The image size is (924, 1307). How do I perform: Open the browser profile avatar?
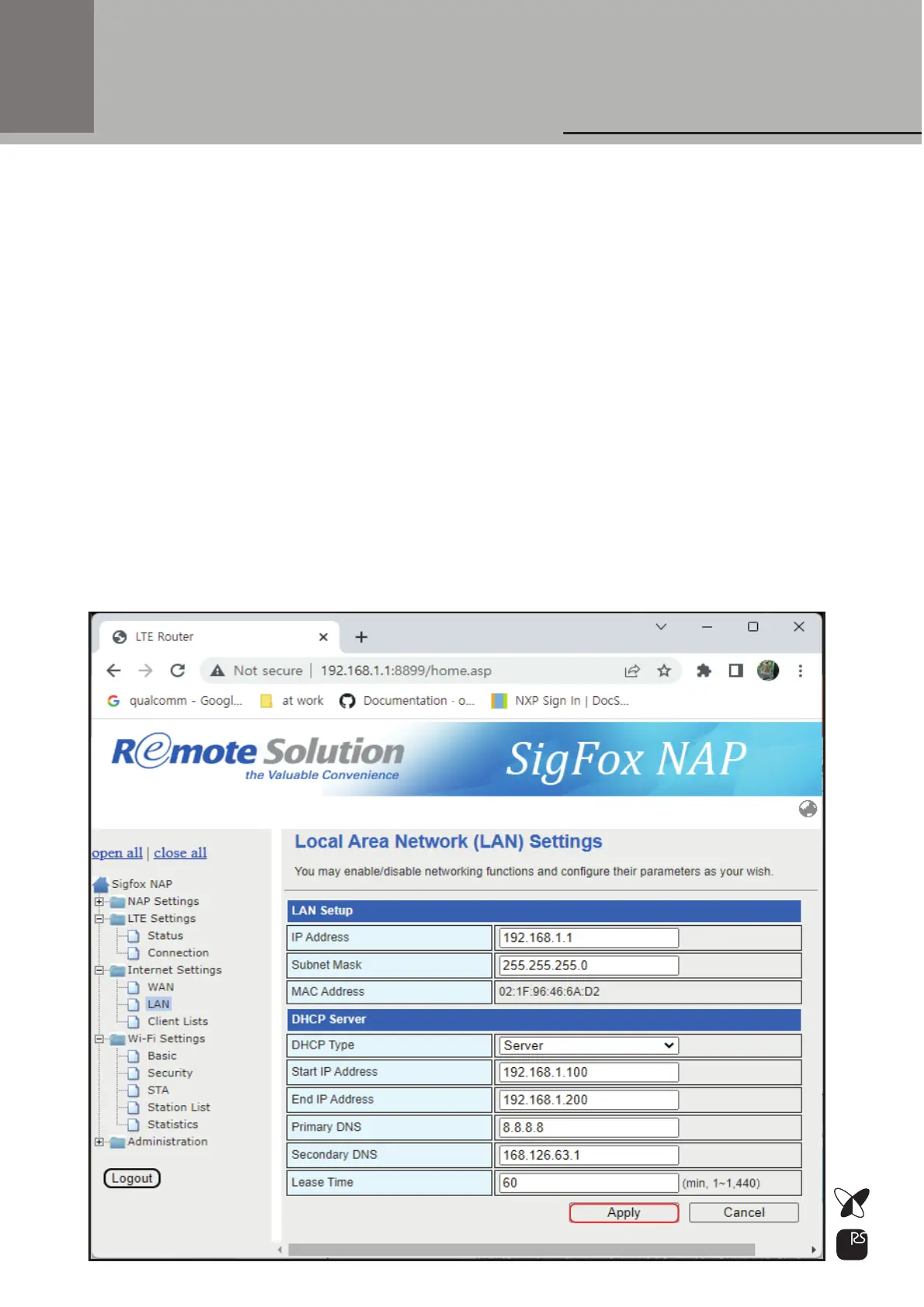click(x=768, y=671)
